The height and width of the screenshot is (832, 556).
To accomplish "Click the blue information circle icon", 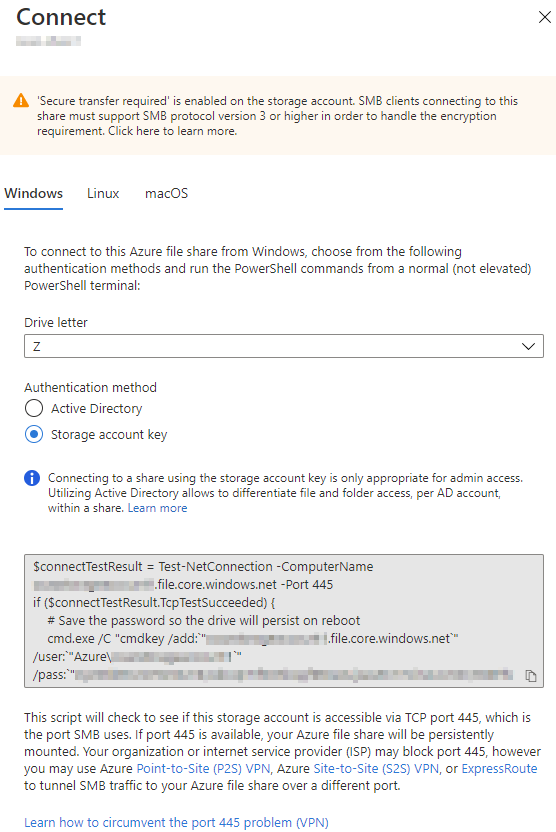I will click(32, 478).
